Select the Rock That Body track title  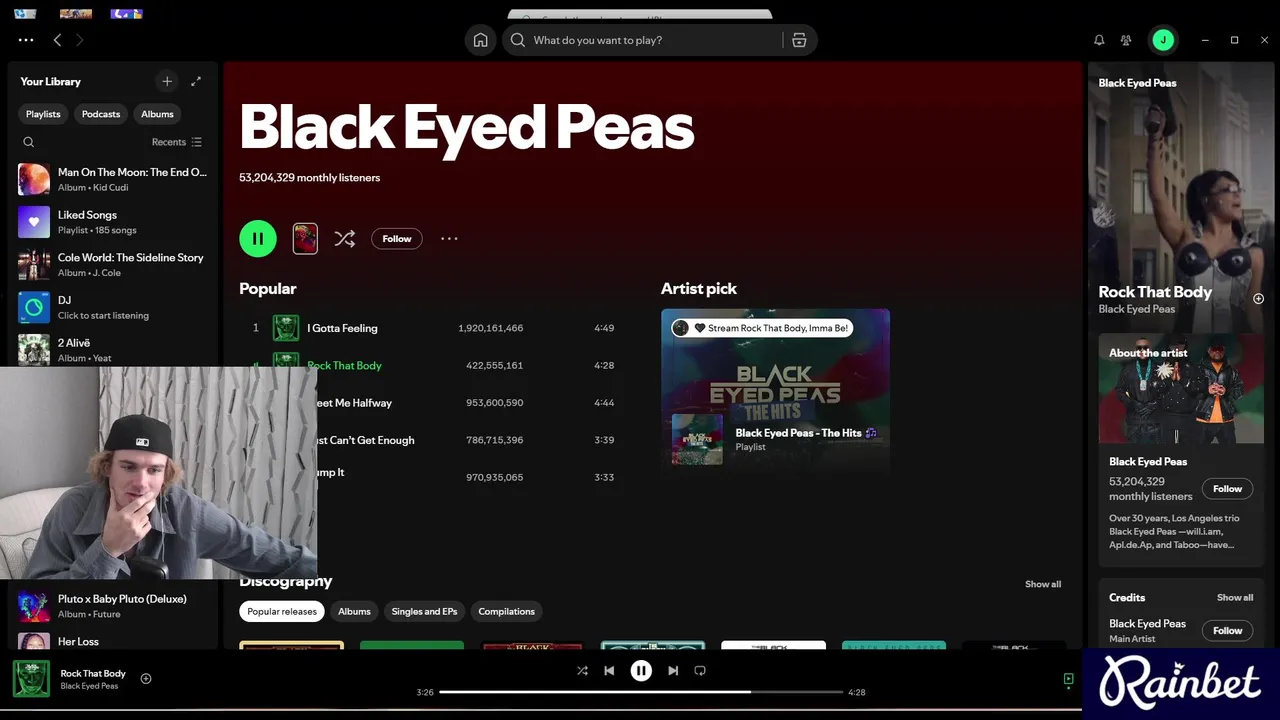[344, 365]
